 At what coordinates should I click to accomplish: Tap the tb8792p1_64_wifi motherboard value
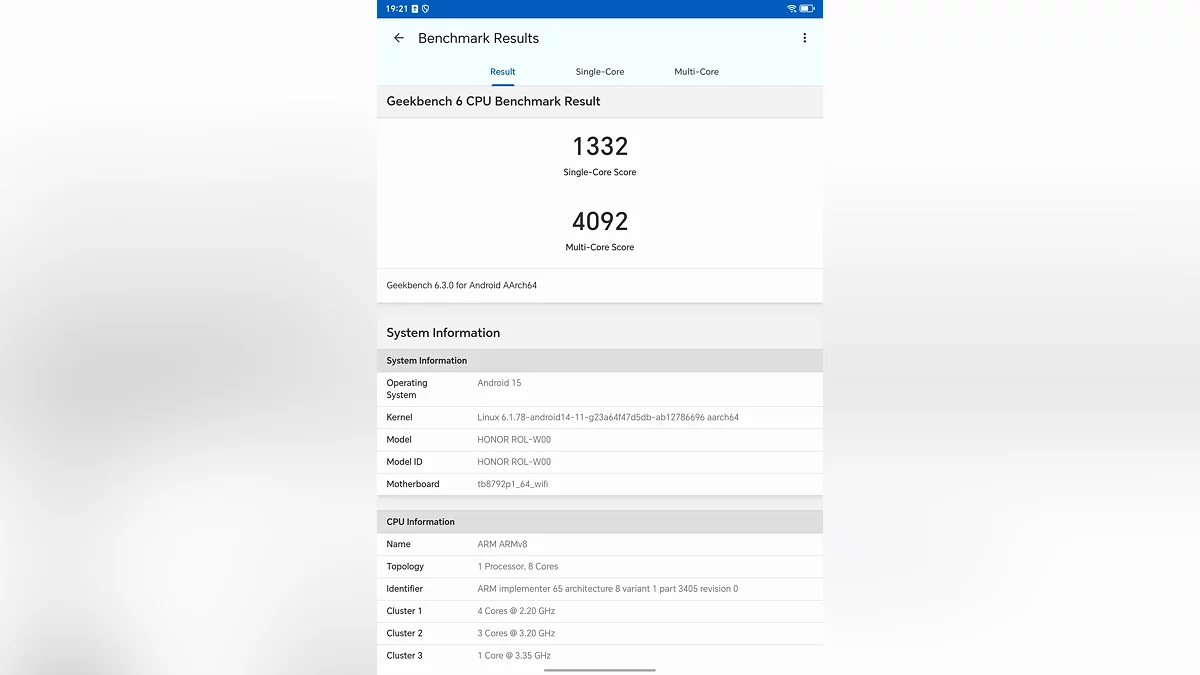(513, 484)
